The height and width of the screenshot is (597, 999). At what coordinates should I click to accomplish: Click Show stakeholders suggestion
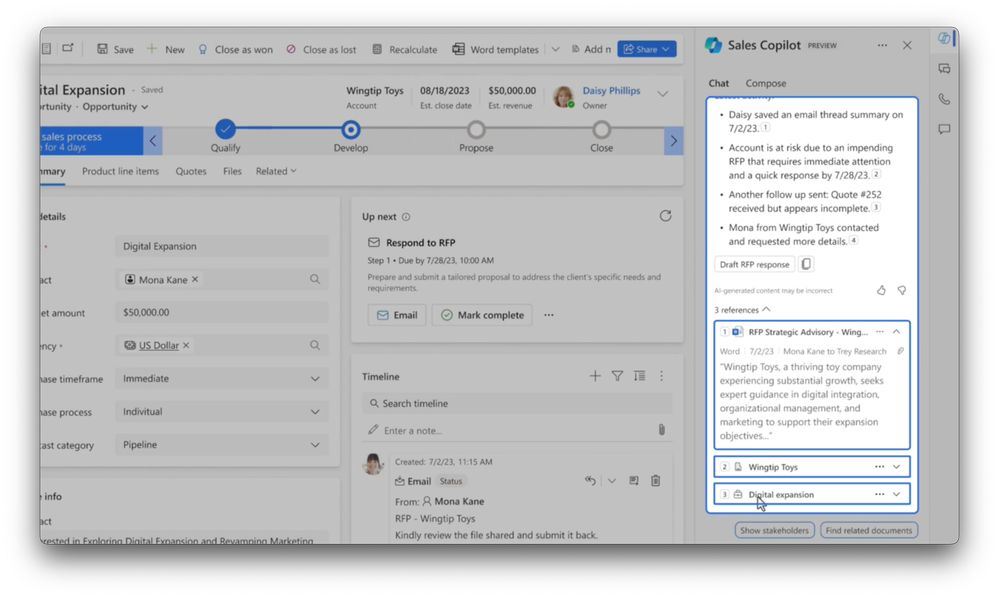click(x=774, y=530)
